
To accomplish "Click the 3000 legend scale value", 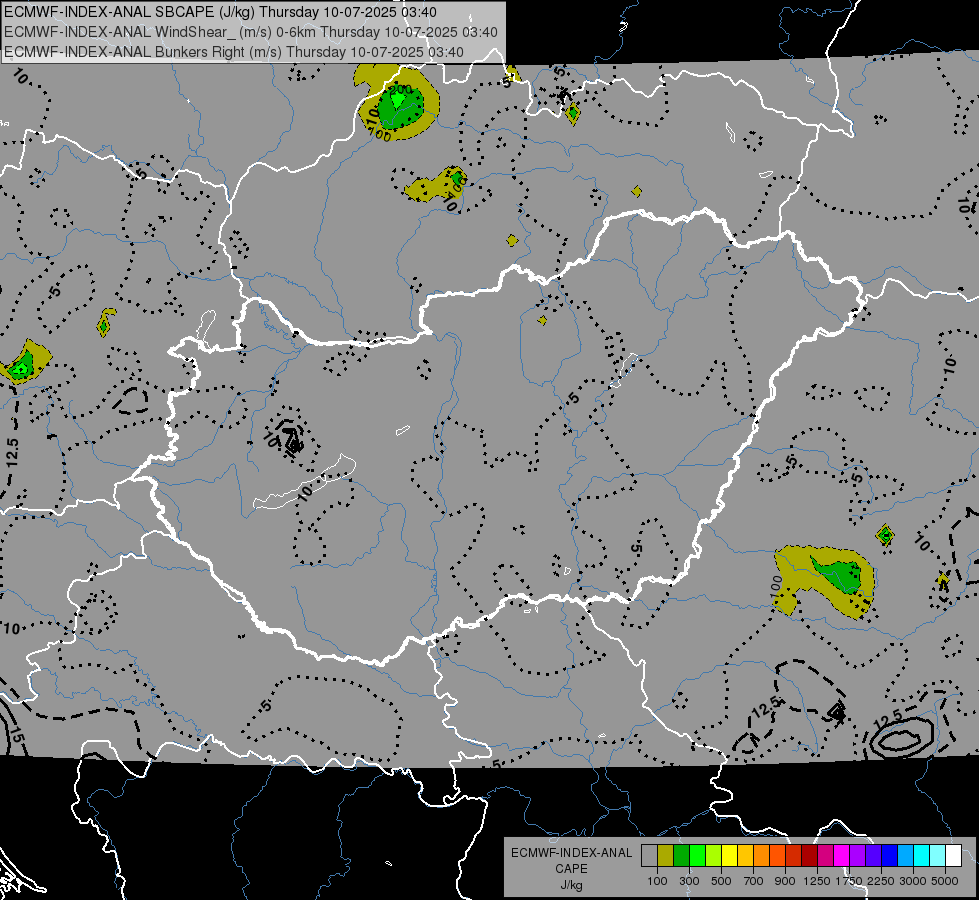I will [913, 881].
